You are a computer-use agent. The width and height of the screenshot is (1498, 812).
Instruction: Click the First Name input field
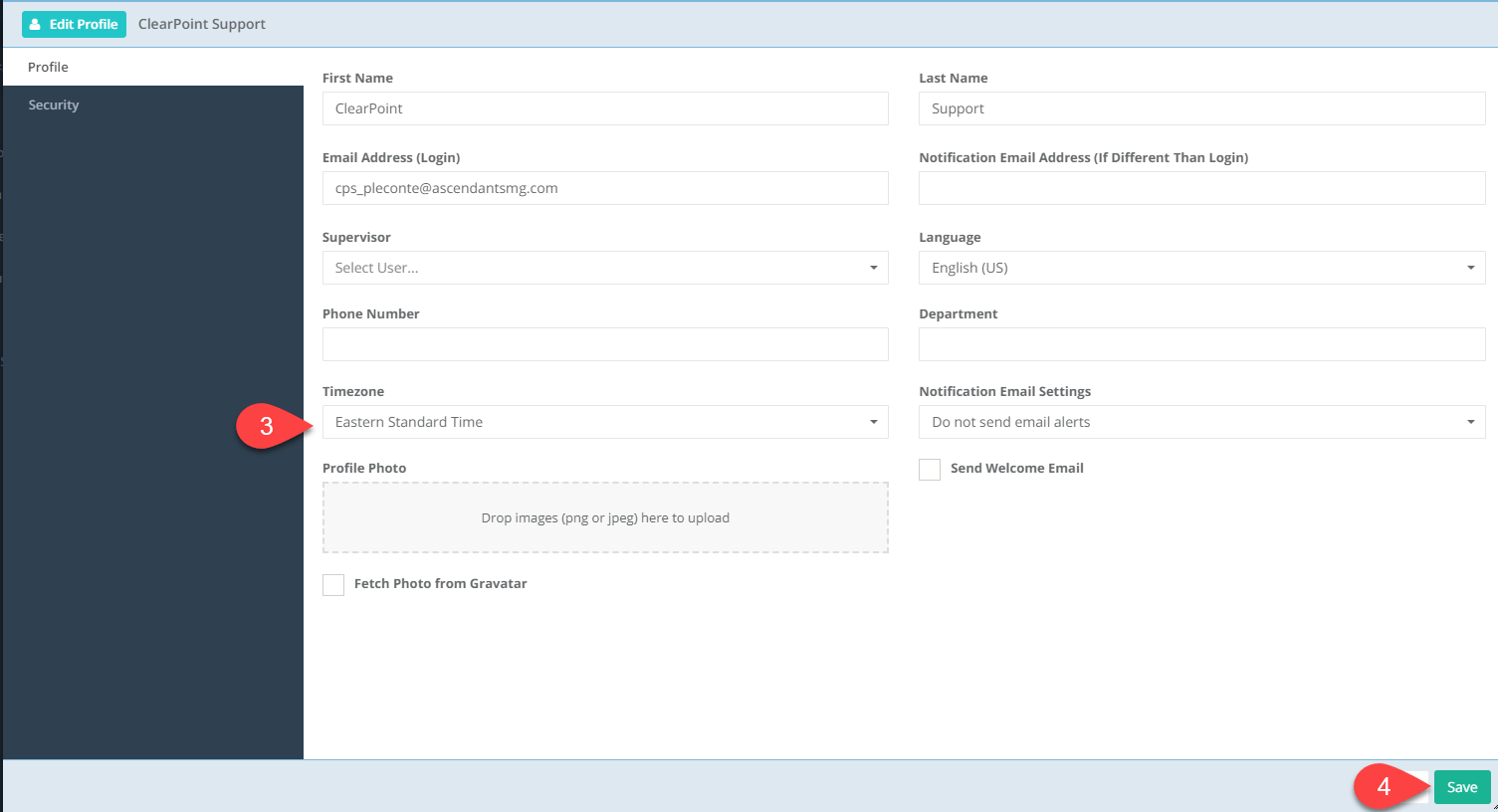605,108
